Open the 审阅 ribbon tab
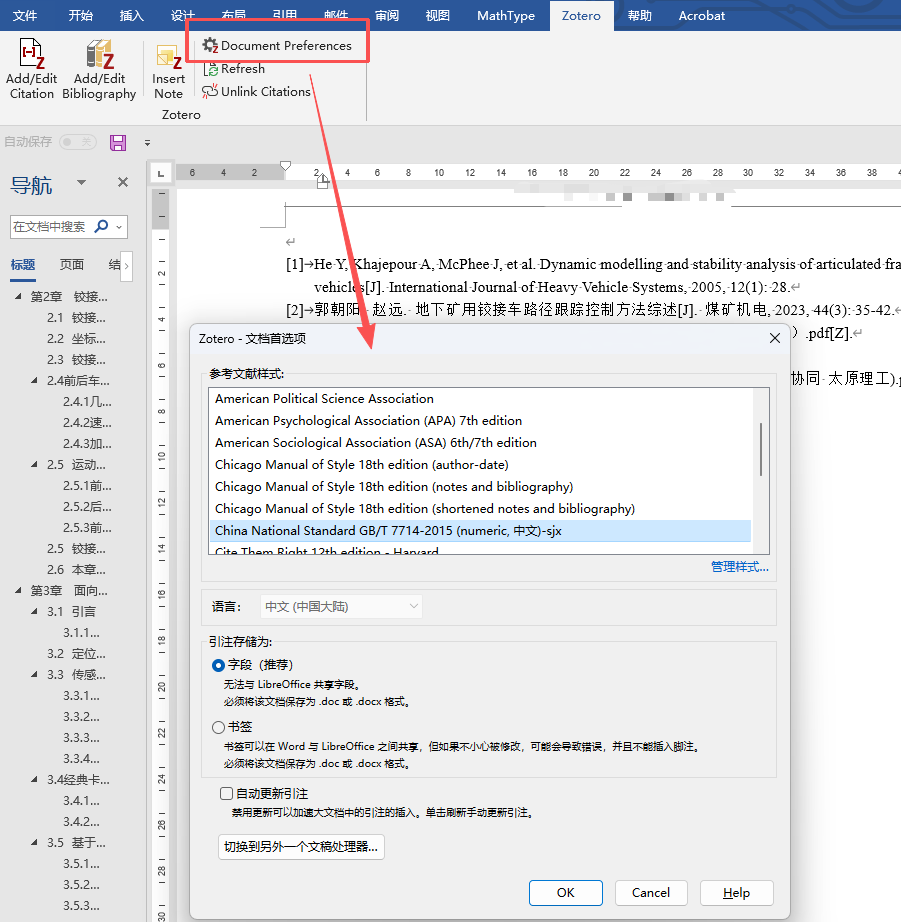The height and width of the screenshot is (922, 901). tap(387, 16)
